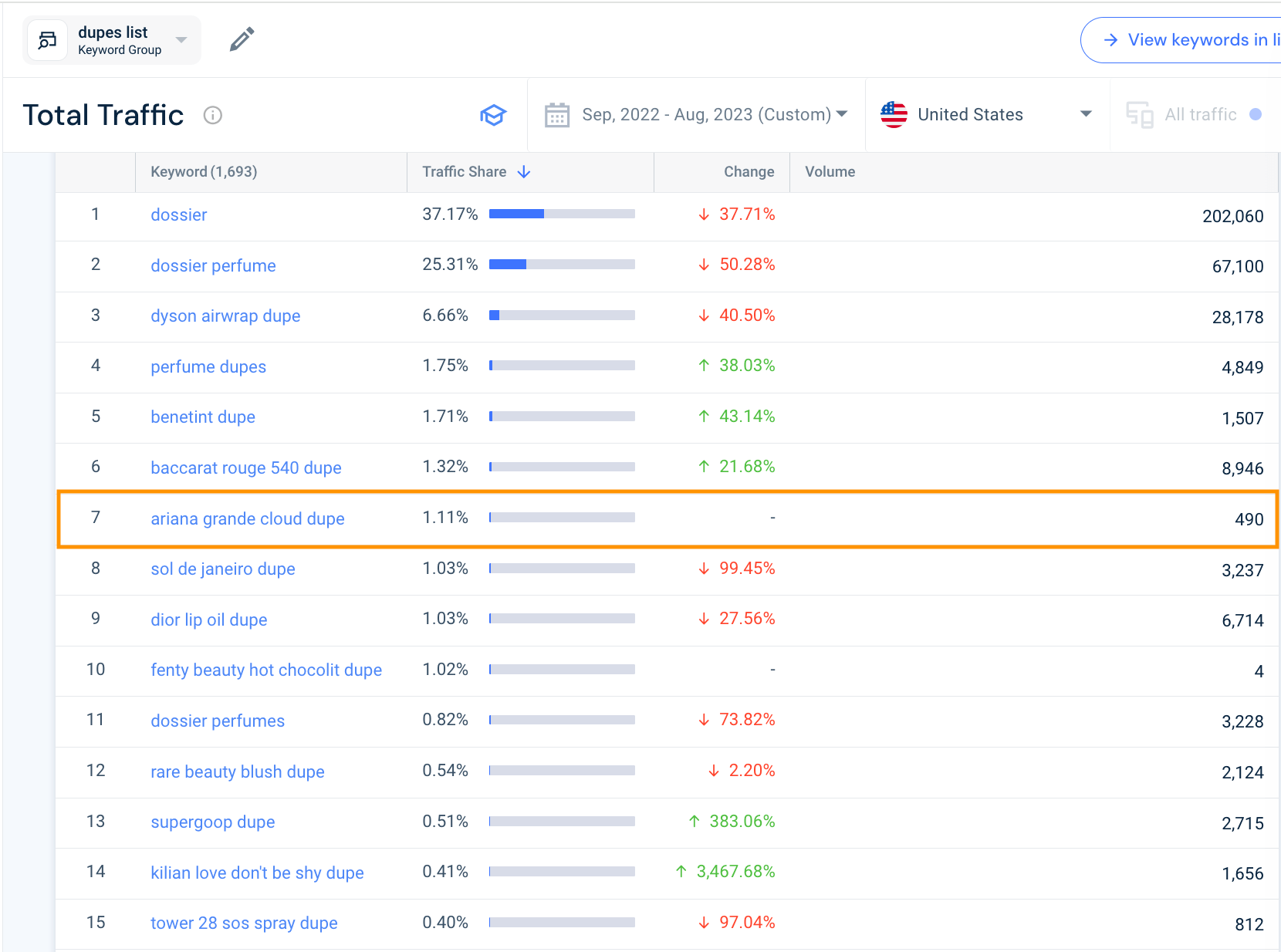Viewport: 1281px width, 952px height.
Task: Click the keyword group icon
Action: click(48, 40)
